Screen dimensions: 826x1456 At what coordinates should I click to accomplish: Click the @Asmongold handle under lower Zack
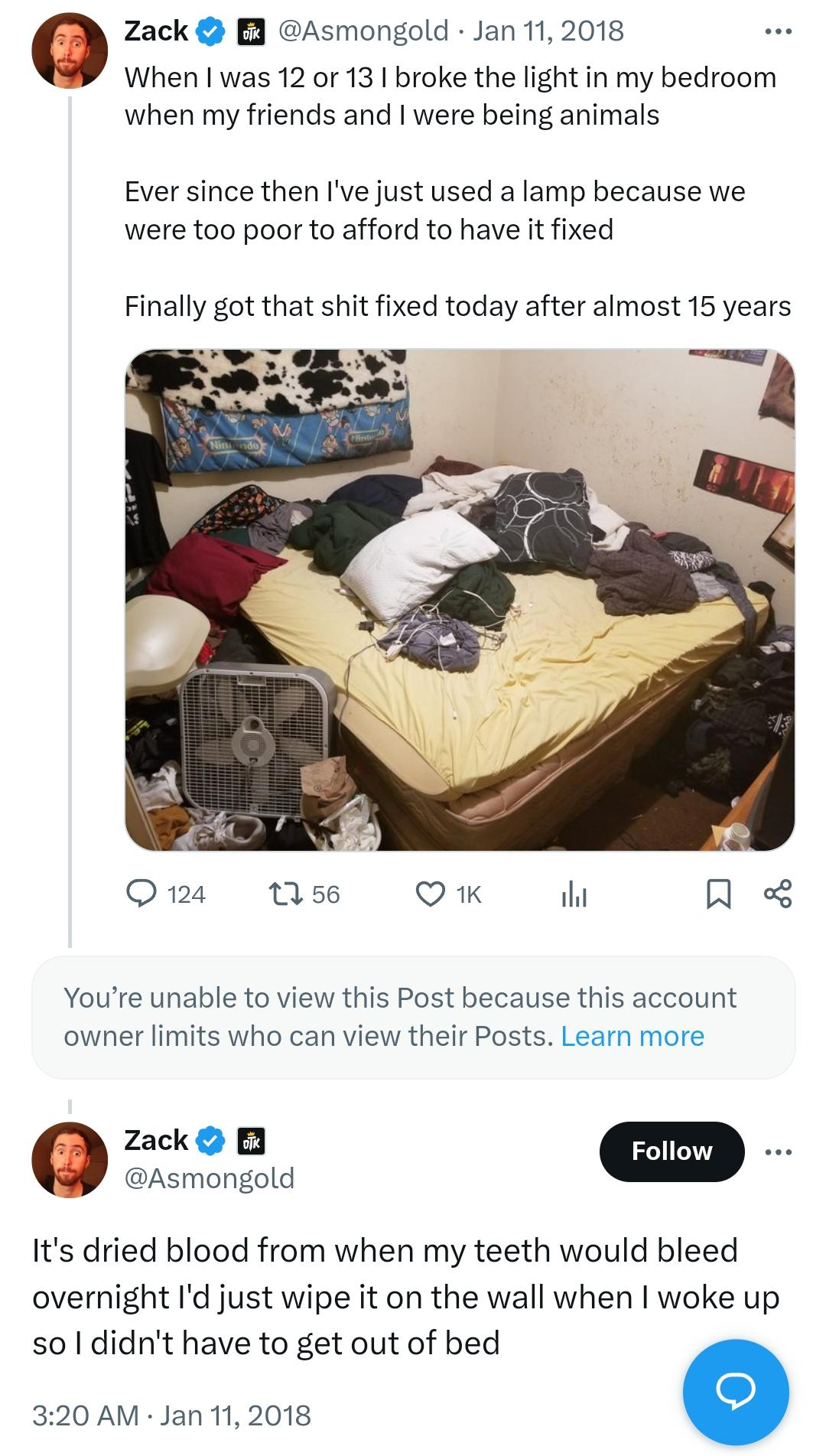point(209,1178)
